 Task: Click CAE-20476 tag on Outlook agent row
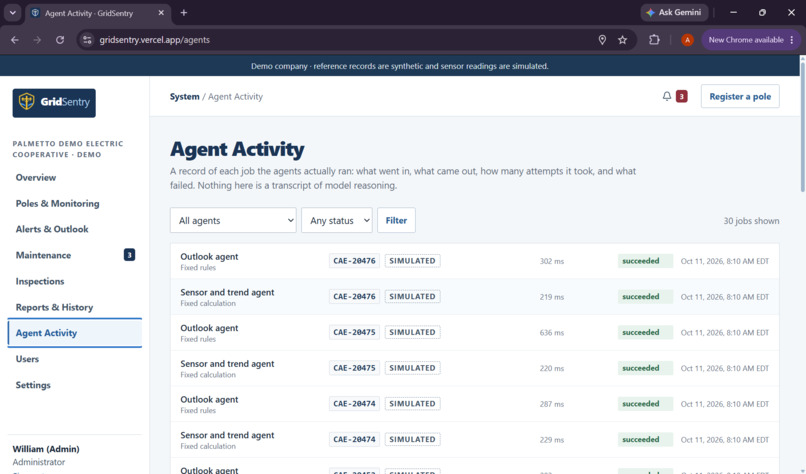(354, 261)
